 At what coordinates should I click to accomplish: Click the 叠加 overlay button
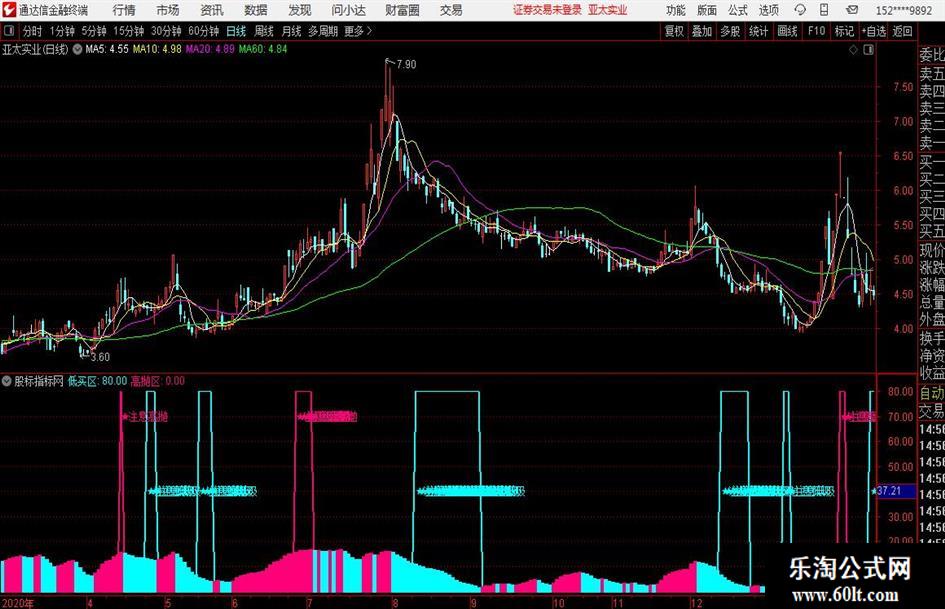(702, 31)
